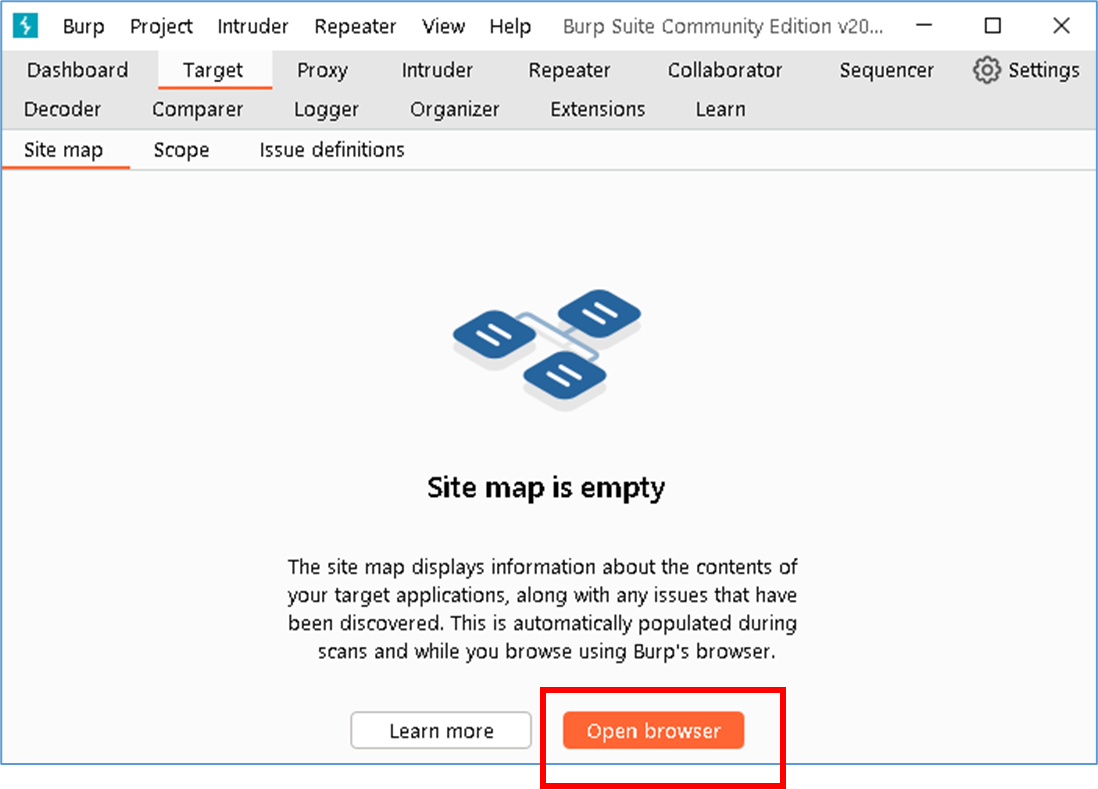Switch to the Collaborator tab

[725, 70]
